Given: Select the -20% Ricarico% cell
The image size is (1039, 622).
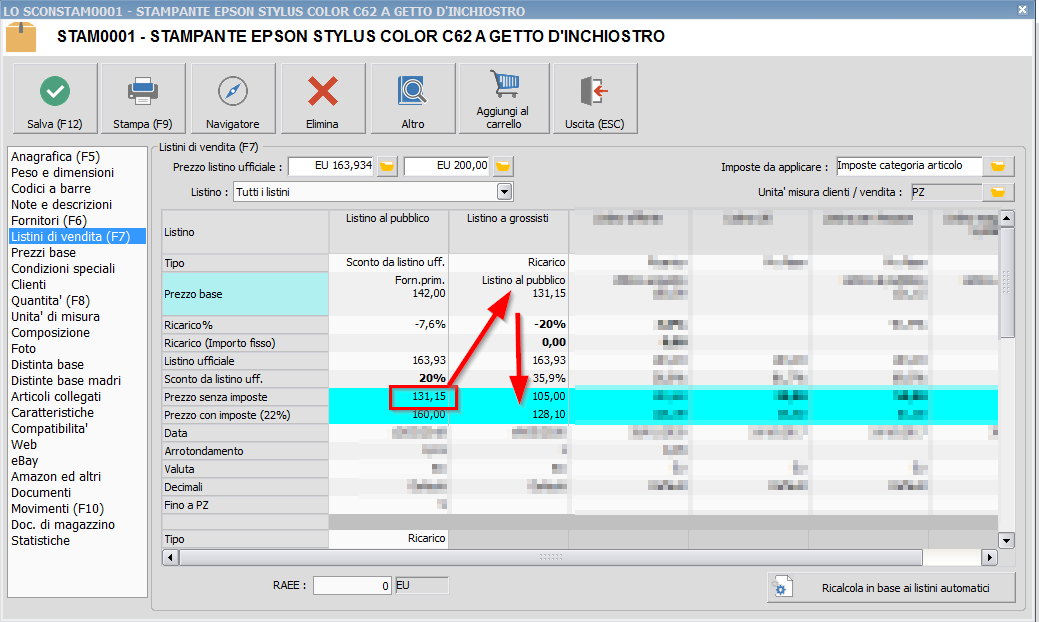Looking at the screenshot, I should coord(508,325).
